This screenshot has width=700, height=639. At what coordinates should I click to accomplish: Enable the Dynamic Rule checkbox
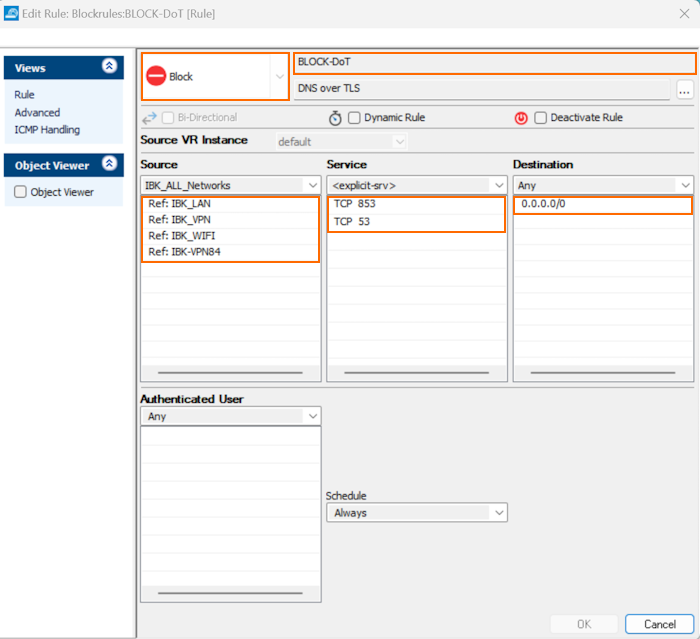click(x=354, y=118)
